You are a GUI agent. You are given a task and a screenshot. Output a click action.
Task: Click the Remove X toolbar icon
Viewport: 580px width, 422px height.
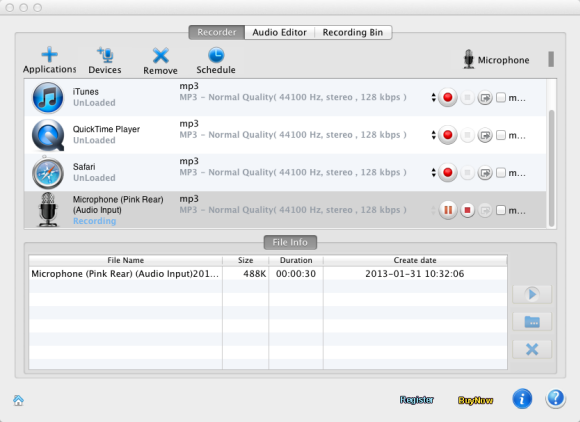point(161,55)
